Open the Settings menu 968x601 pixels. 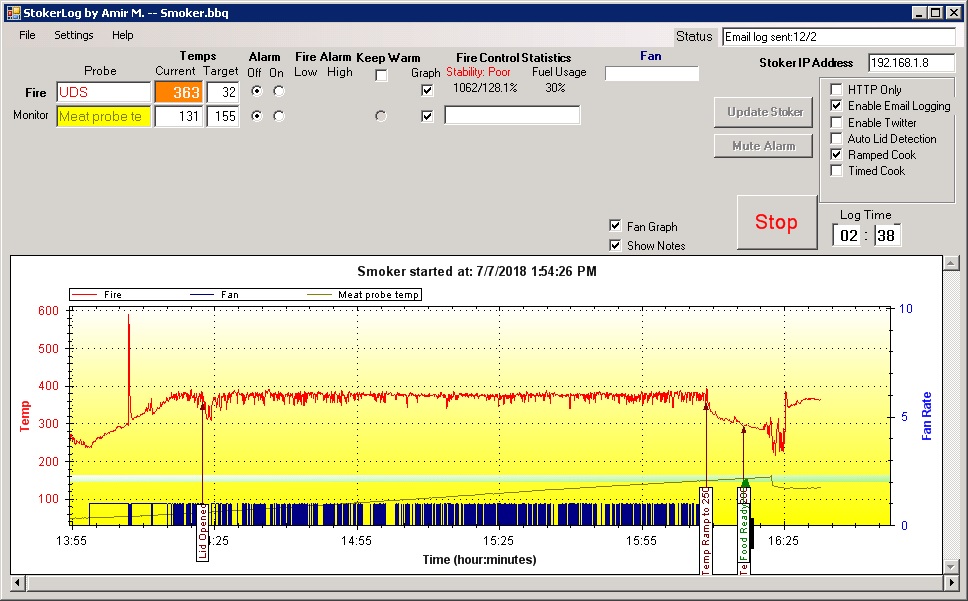point(73,35)
